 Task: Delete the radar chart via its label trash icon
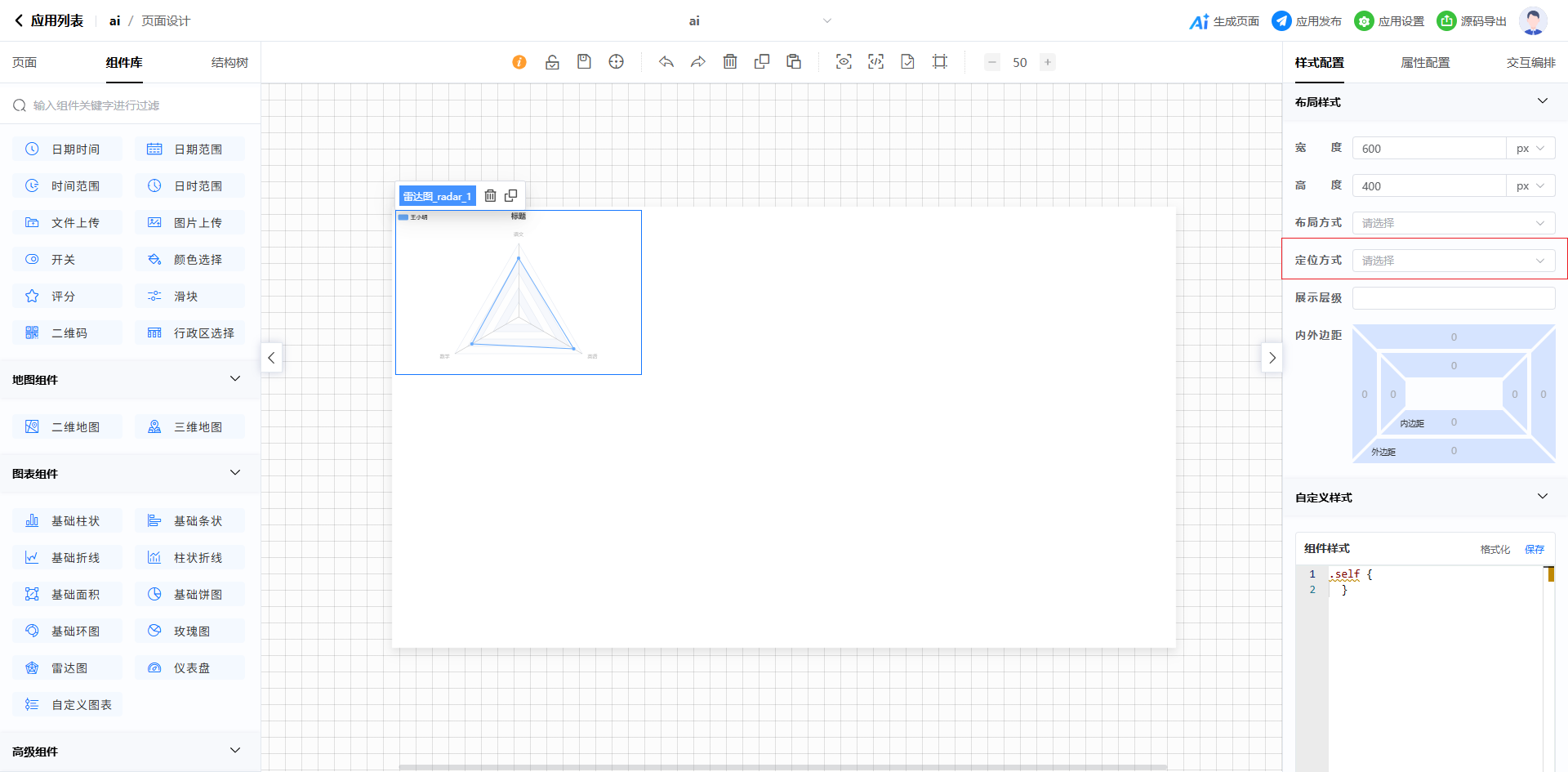click(490, 196)
